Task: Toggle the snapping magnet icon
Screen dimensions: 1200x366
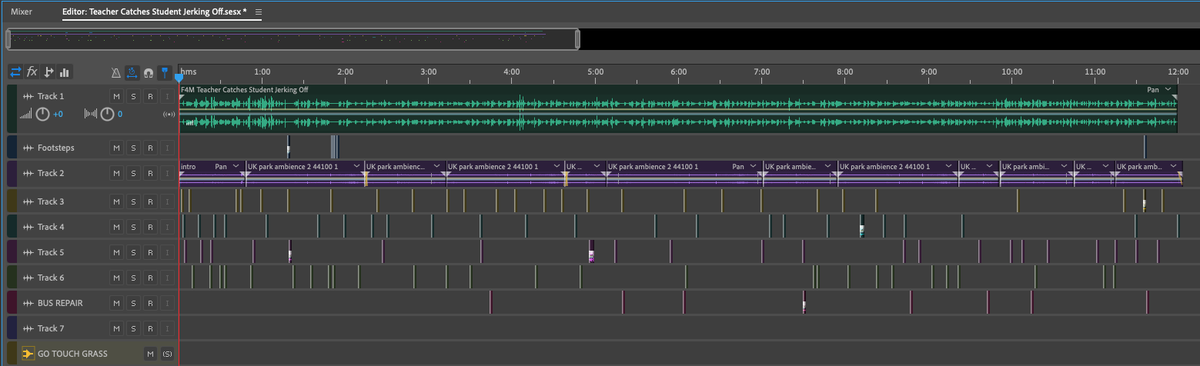Action: (148, 72)
